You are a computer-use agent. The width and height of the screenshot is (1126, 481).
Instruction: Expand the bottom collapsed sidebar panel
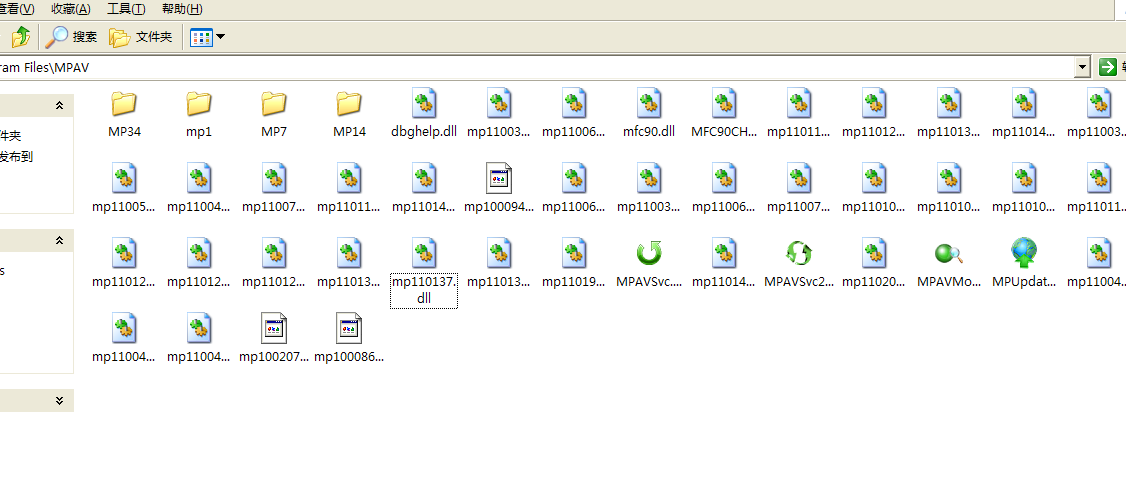pyautogui.click(x=59, y=400)
